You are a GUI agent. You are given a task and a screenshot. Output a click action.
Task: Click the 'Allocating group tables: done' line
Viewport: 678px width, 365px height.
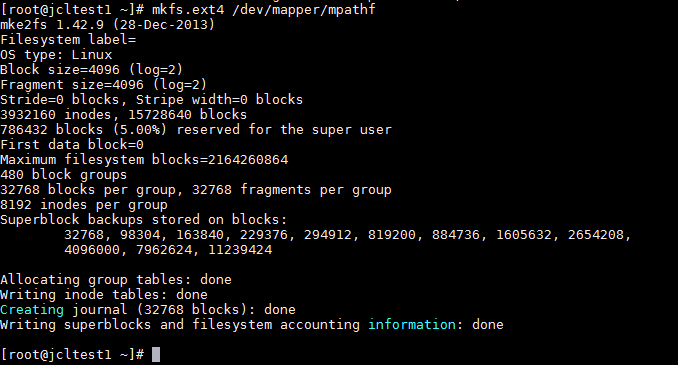(x=115, y=280)
